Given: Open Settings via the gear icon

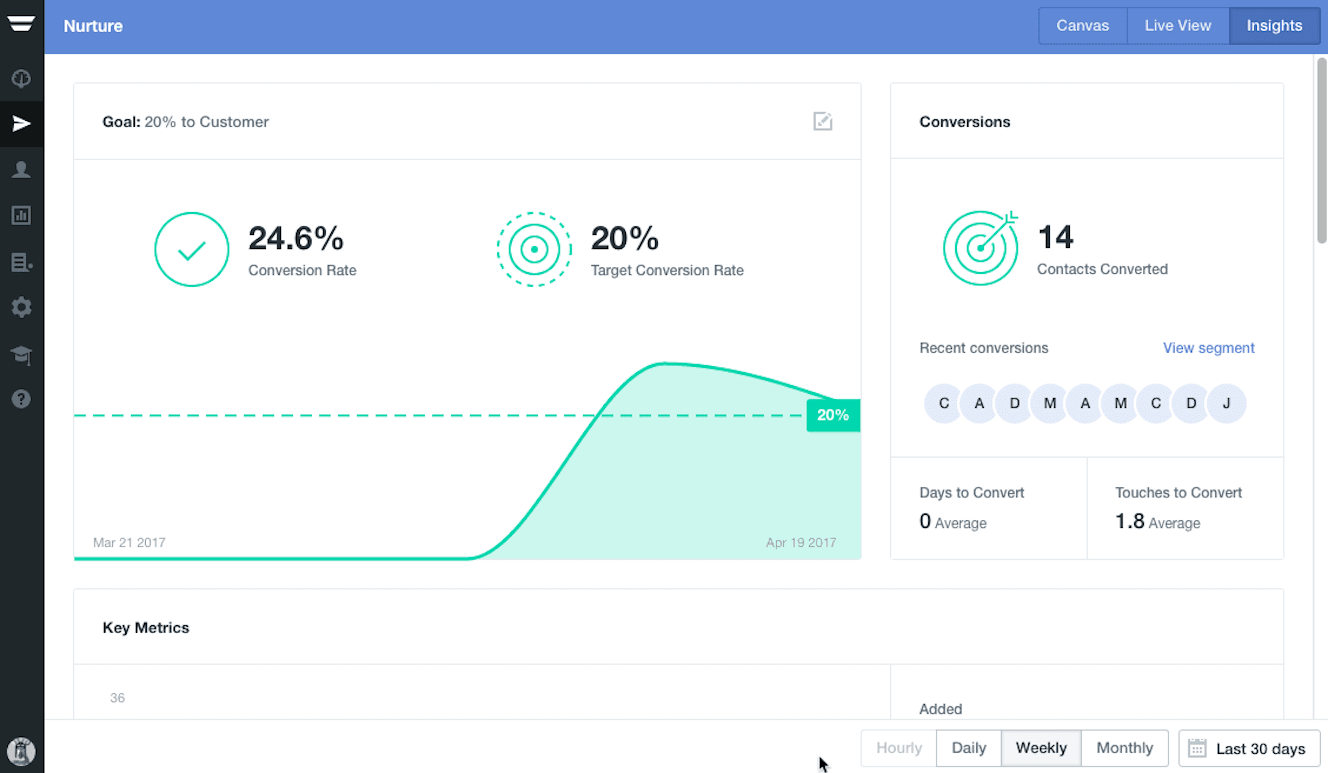Looking at the screenshot, I should coord(21,307).
